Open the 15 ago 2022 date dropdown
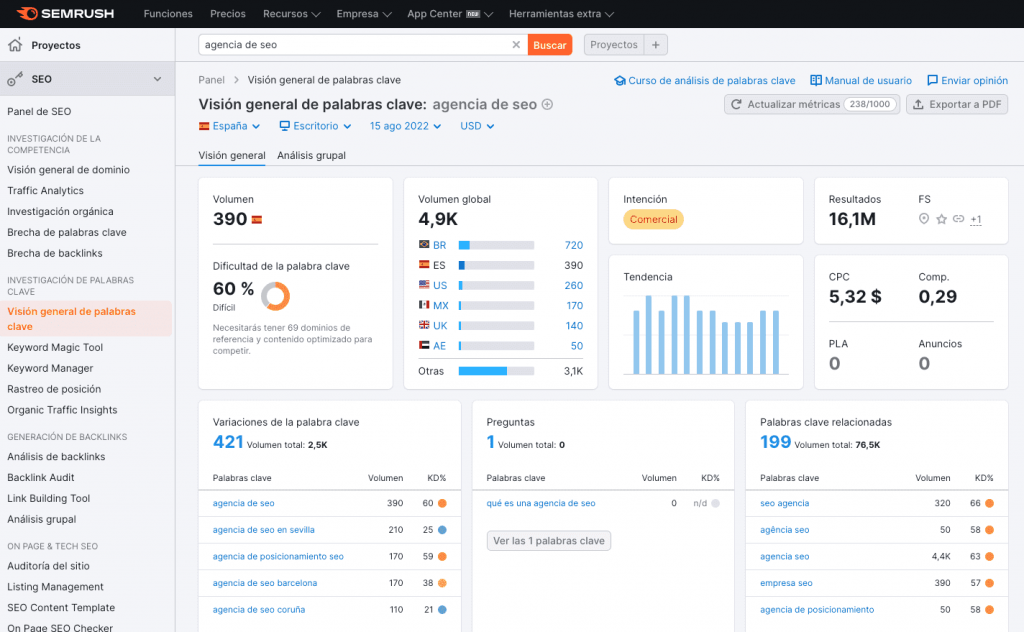The image size is (1024, 632). click(x=405, y=126)
